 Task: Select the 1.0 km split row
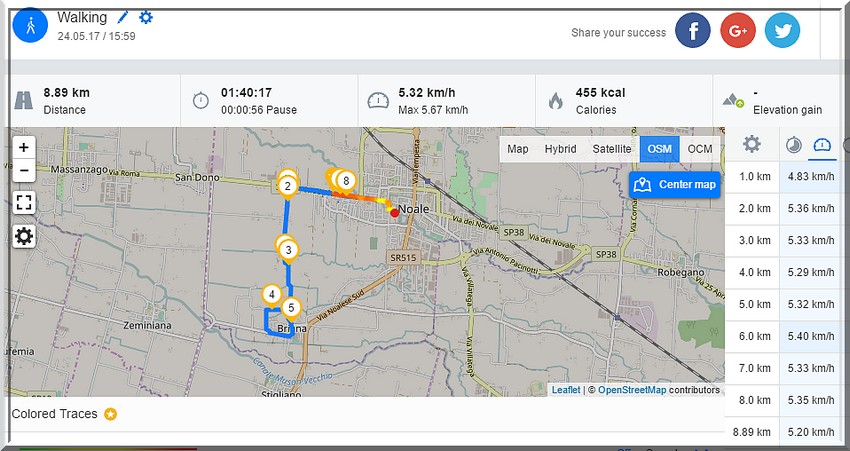pos(782,177)
